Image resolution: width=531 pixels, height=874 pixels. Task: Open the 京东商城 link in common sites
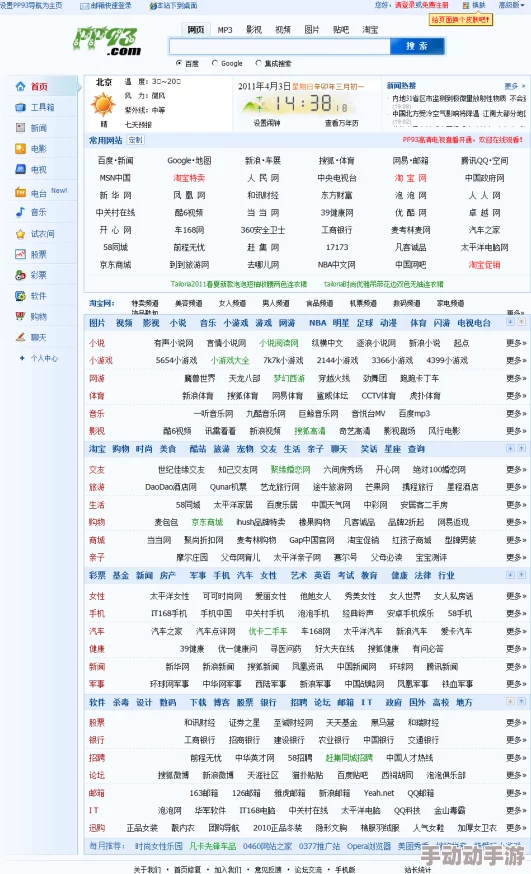point(115,265)
